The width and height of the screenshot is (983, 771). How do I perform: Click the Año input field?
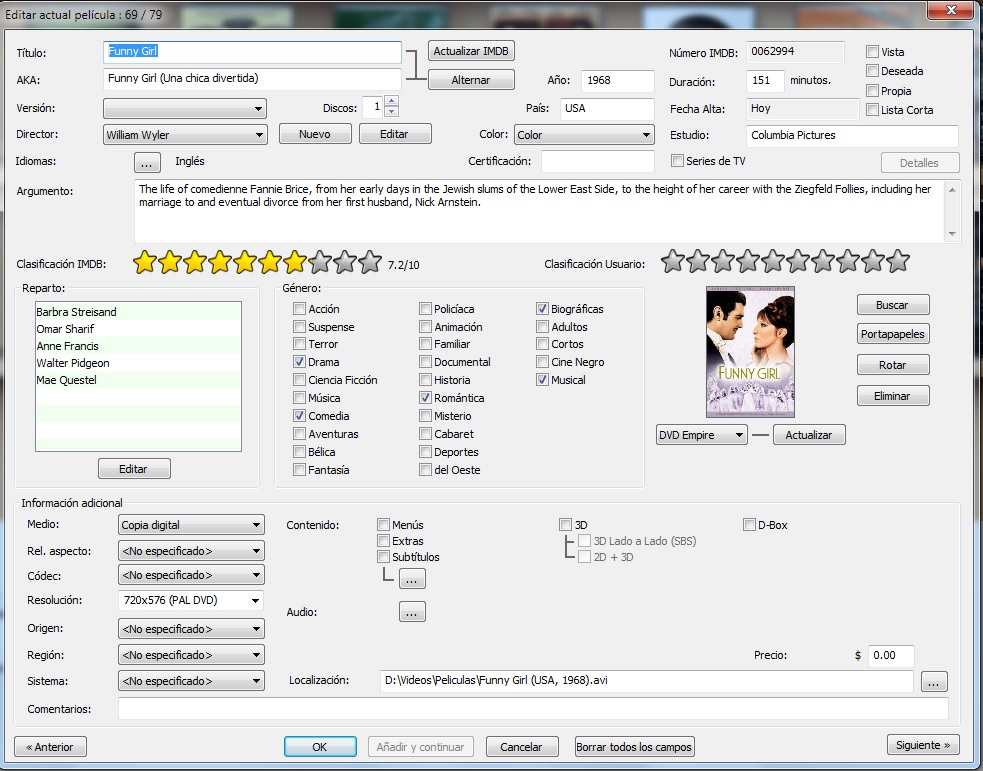click(616, 81)
